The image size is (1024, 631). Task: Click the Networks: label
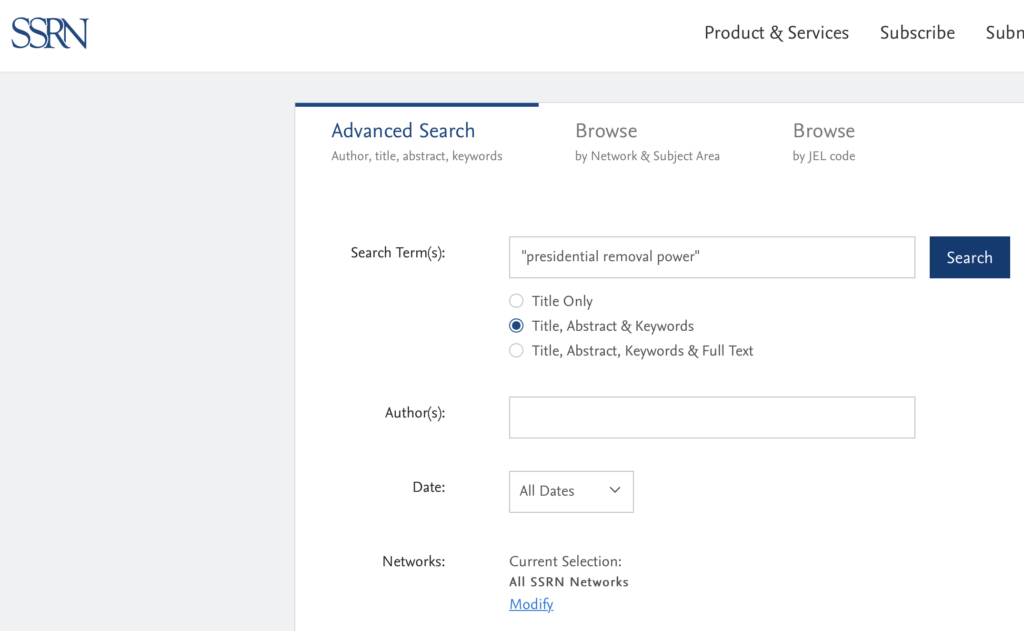[413, 561]
